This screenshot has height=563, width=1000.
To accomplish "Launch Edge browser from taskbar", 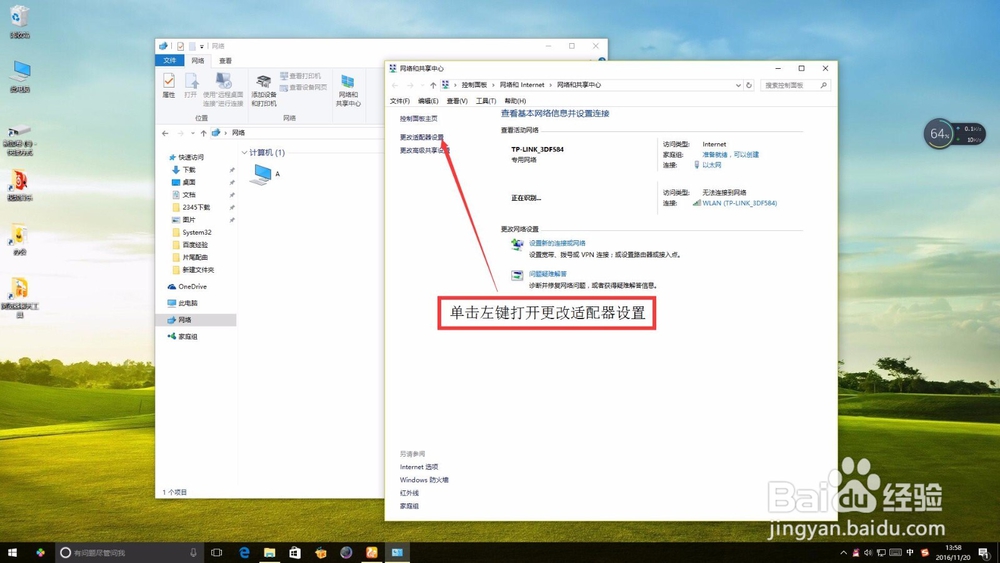I will pyautogui.click(x=244, y=552).
